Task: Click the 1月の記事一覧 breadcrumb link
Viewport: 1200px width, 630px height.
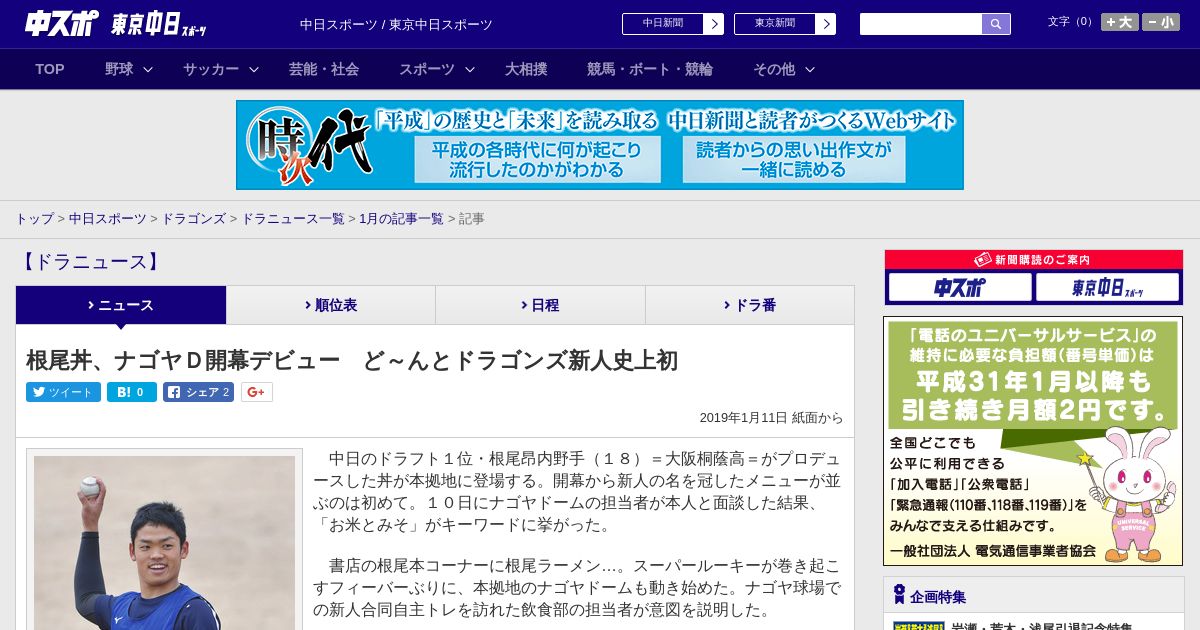Action: [x=401, y=218]
